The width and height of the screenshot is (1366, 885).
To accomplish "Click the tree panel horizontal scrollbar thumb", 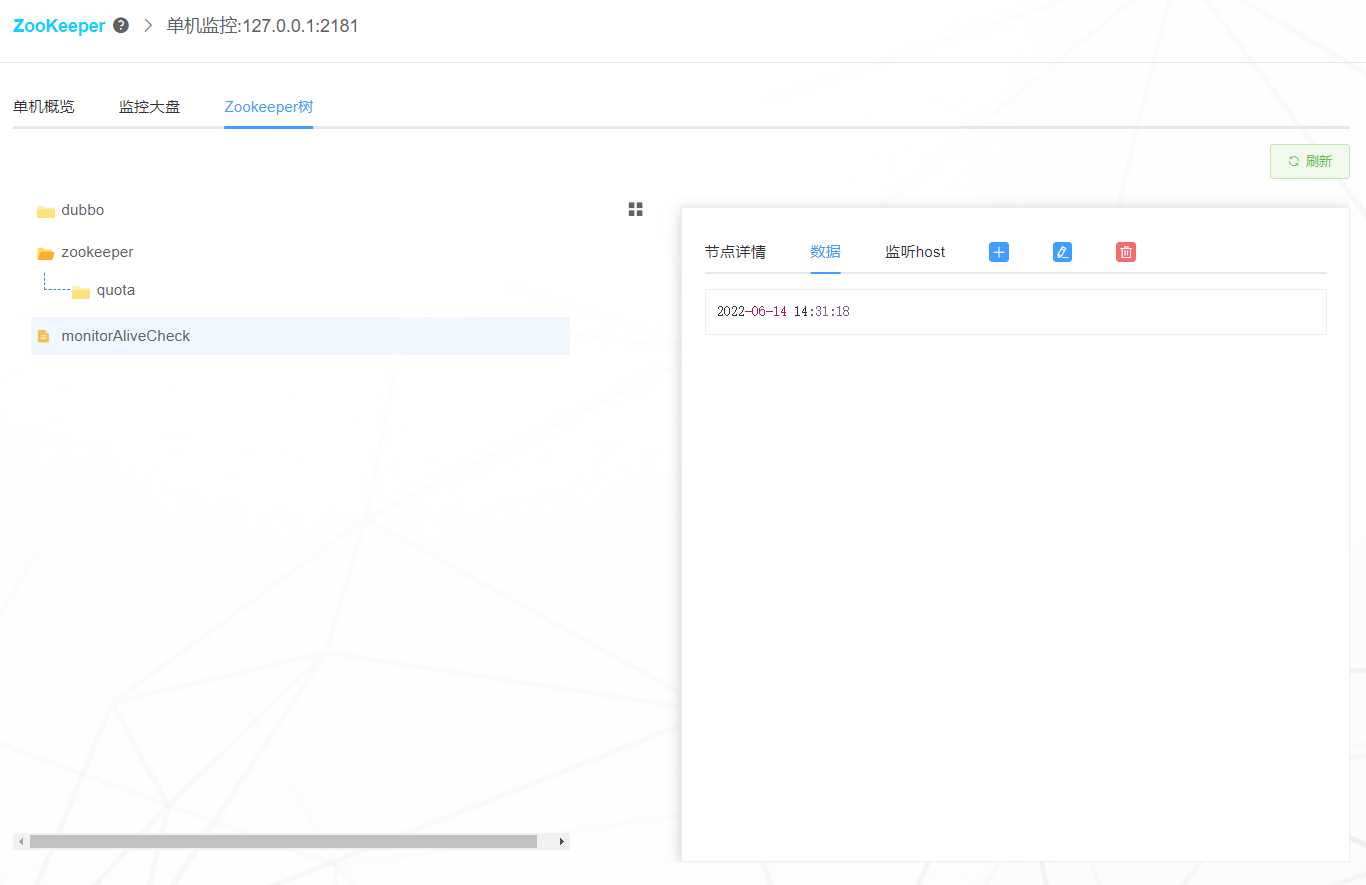I will [x=283, y=842].
